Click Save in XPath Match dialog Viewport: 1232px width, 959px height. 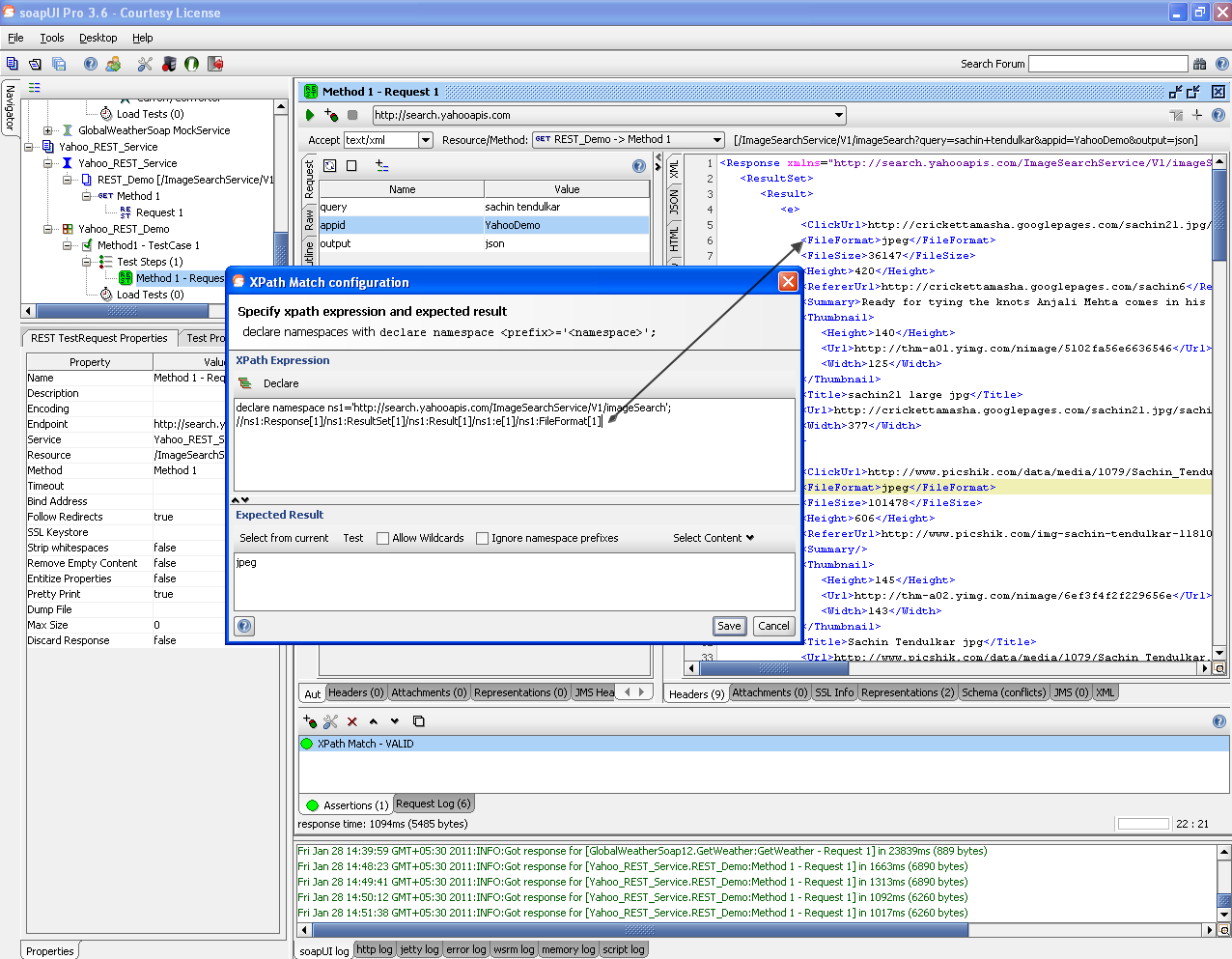point(729,626)
